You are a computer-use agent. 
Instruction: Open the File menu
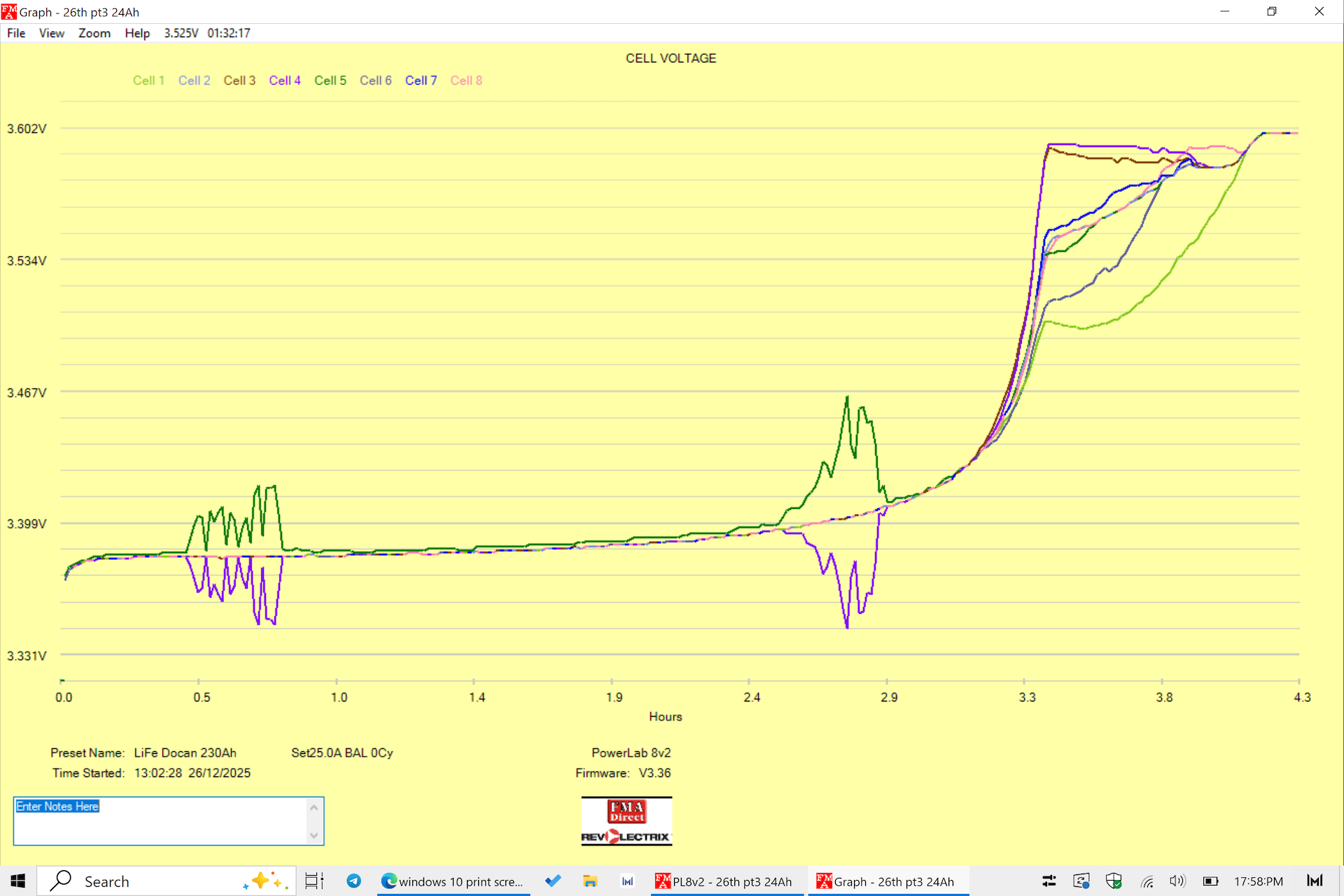coord(16,33)
